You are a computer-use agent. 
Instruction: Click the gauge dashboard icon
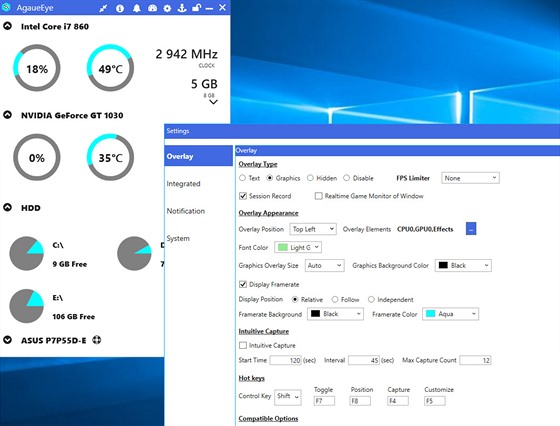(x=152, y=8)
